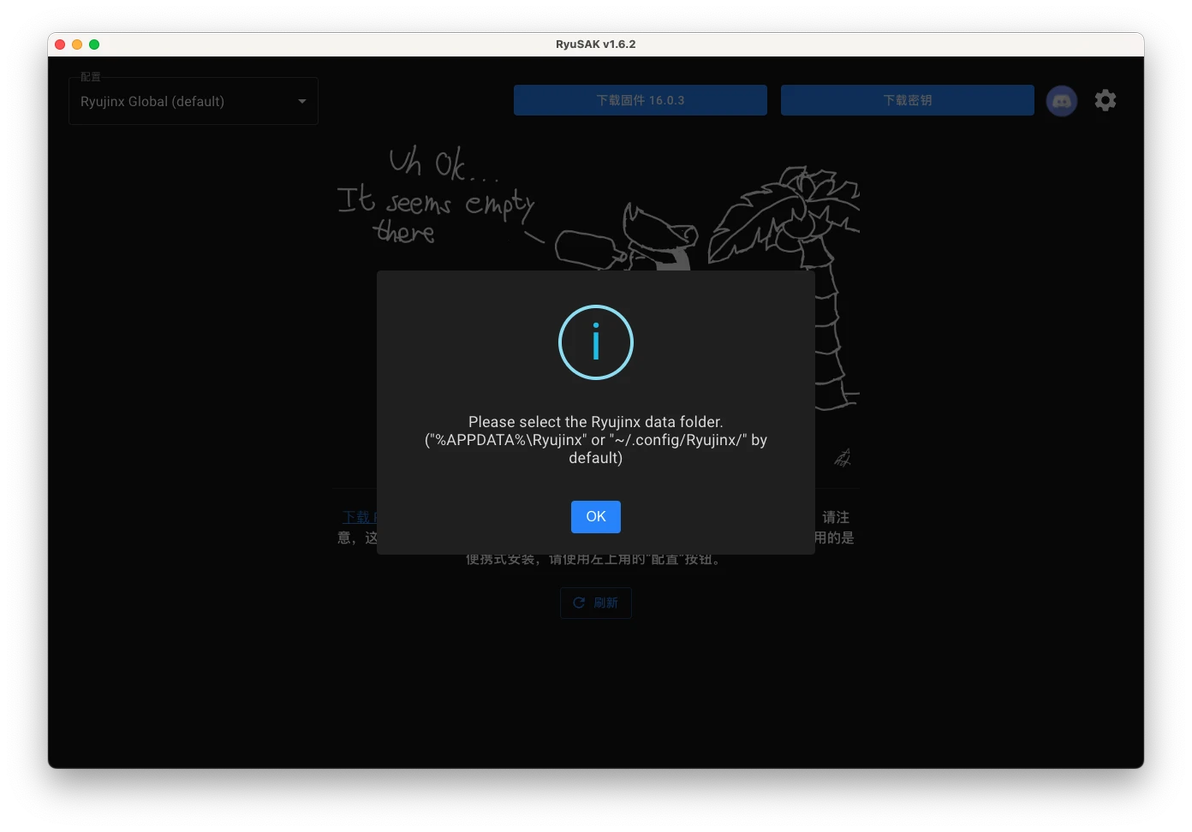
Task: Follow the 下载 hyperlink text
Action: pos(359,517)
